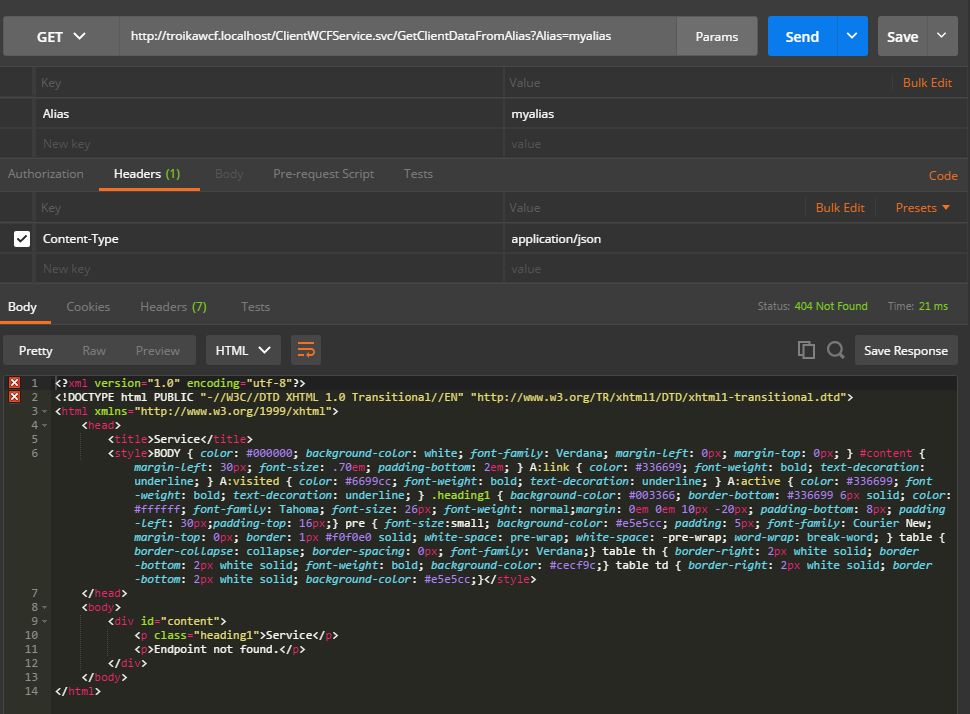Switch to Raw view mode
970x714 pixels.
click(x=94, y=351)
